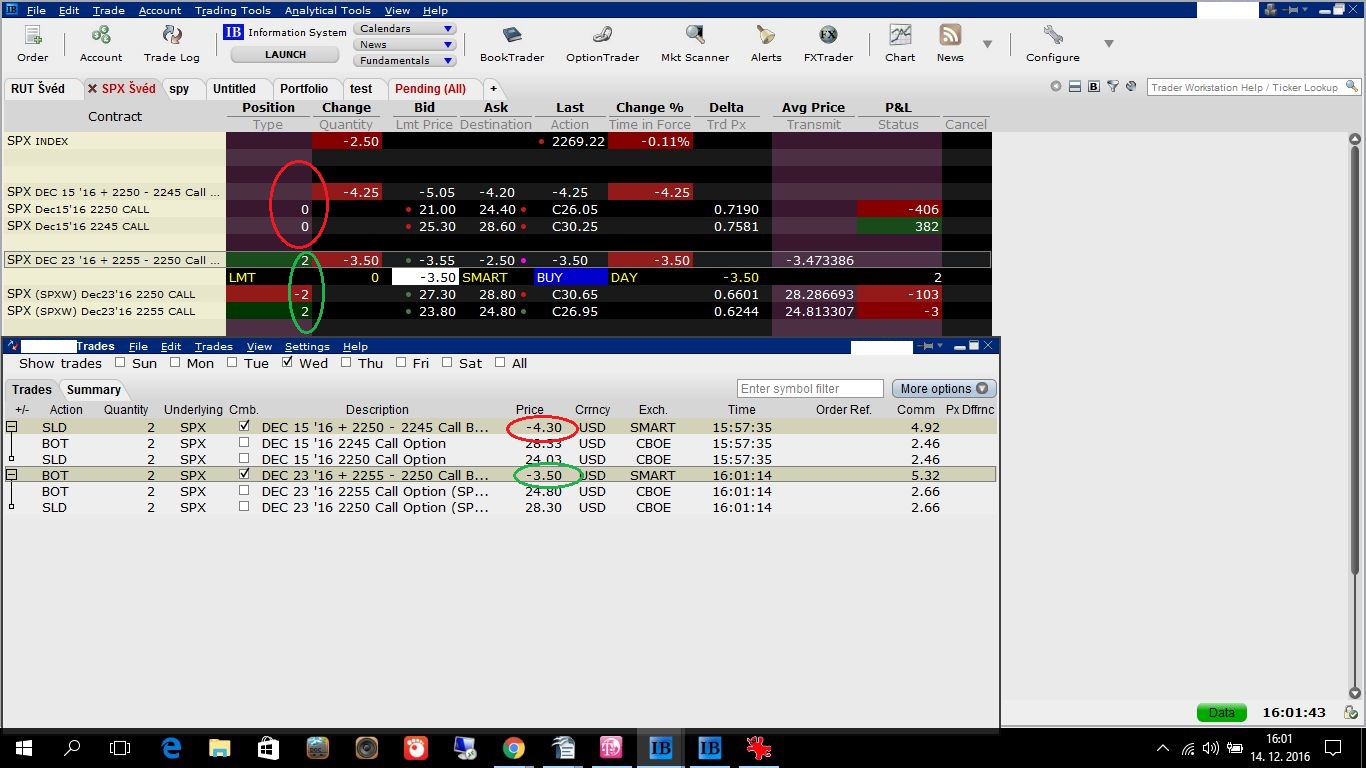Image resolution: width=1366 pixels, height=768 pixels.
Task: Click the blue BUY action cell
Action: coord(570,277)
